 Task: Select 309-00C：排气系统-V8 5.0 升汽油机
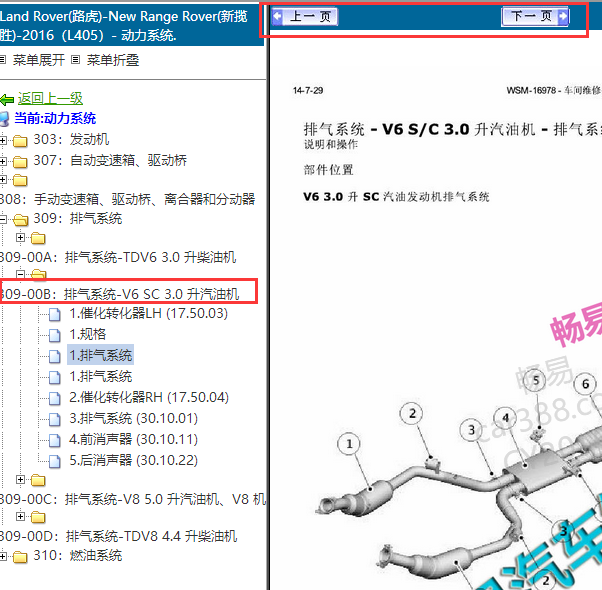tap(132, 499)
